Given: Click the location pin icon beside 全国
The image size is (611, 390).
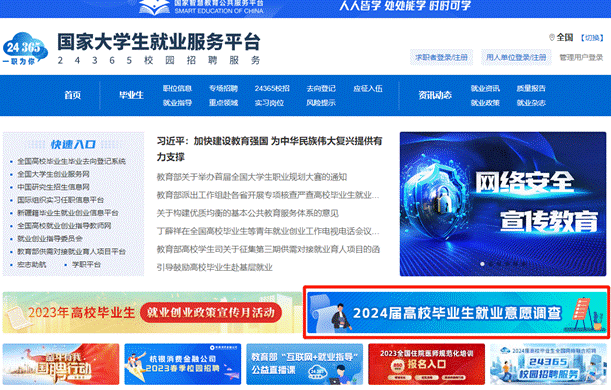Looking at the screenshot, I should pyautogui.click(x=551, y=37).
